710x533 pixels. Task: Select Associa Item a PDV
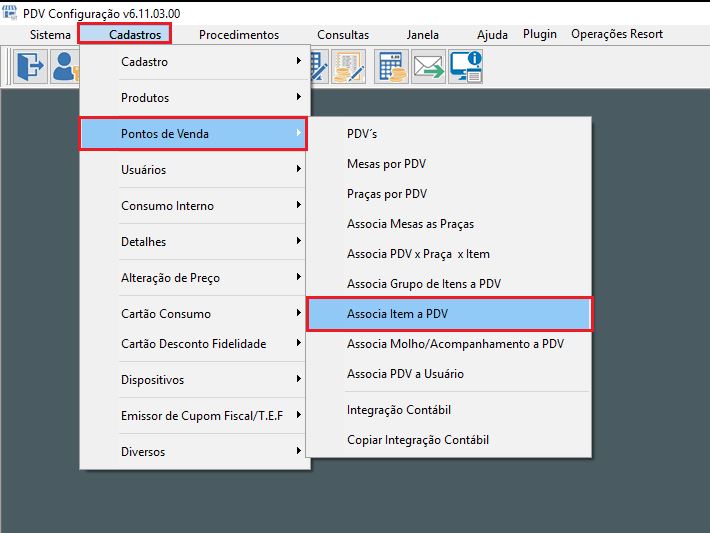click(449, 314)
